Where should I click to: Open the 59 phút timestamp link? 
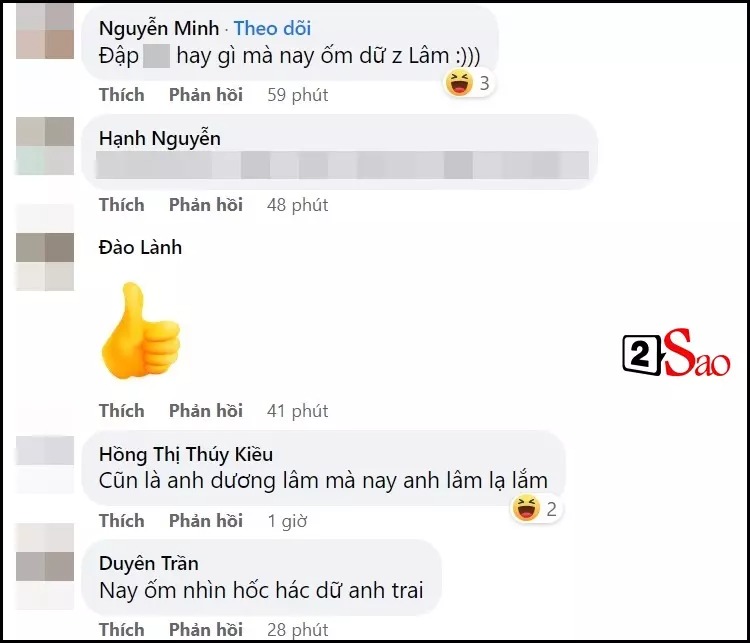click(x=298, y=95)
